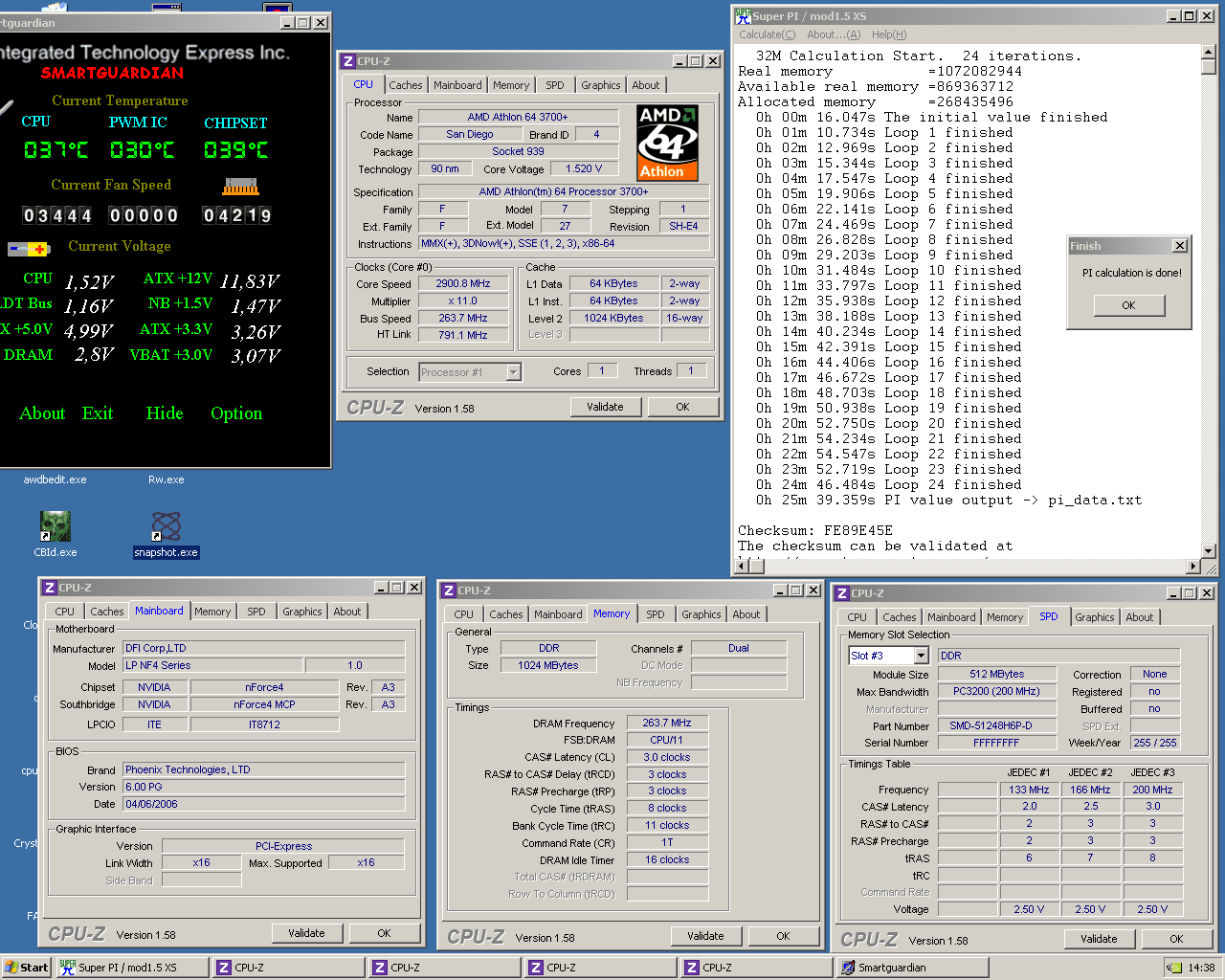Open Mainboard tab in the CPU-Z CPU window
Viewport: 1225px width, 980px height.
(x=457, y=85)
